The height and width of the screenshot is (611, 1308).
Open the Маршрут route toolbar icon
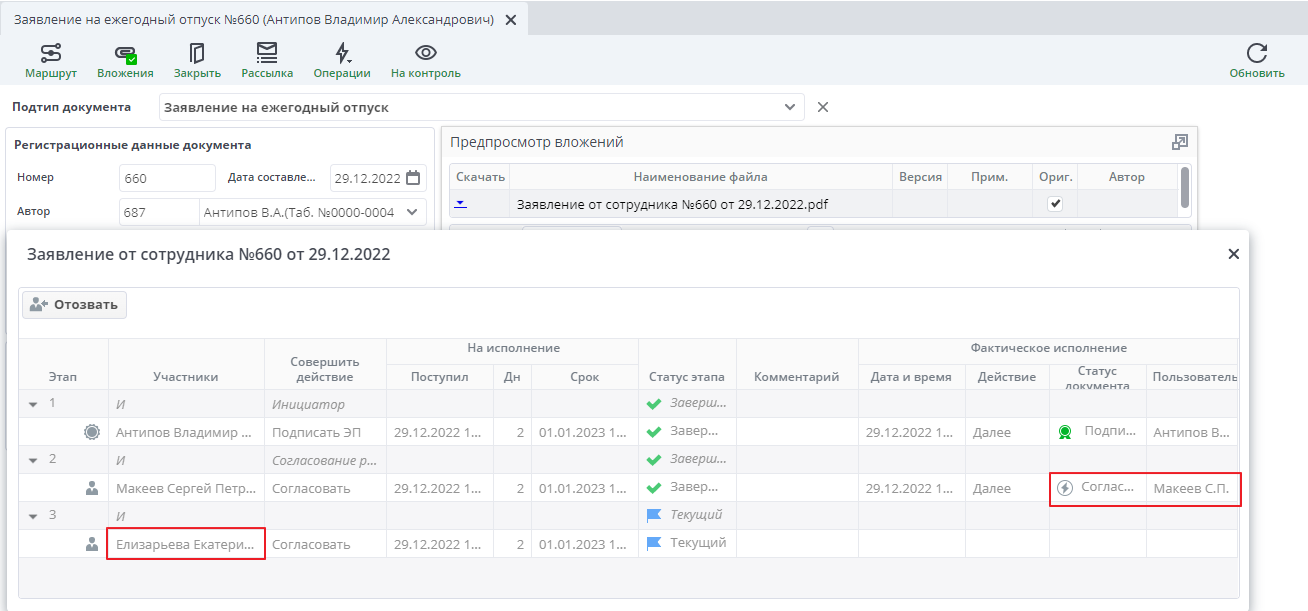51,54
